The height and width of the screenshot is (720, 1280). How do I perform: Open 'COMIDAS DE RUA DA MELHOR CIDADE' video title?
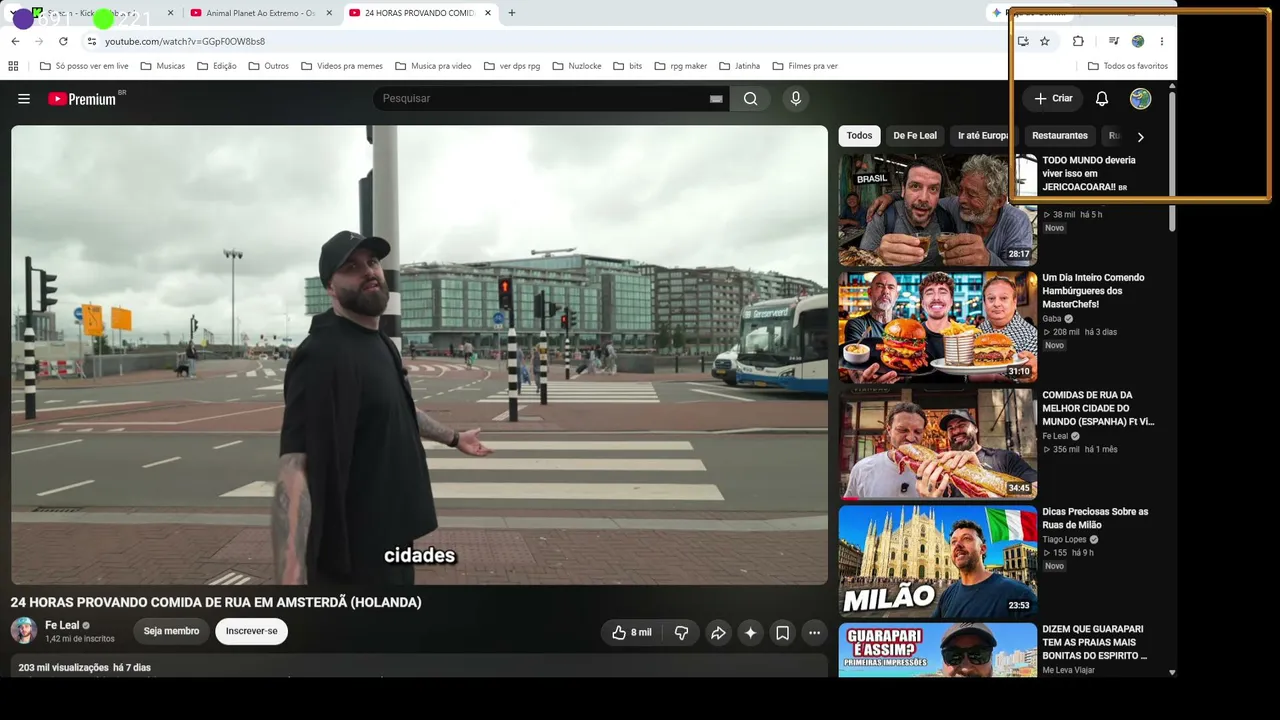[x=1098, y=408]
